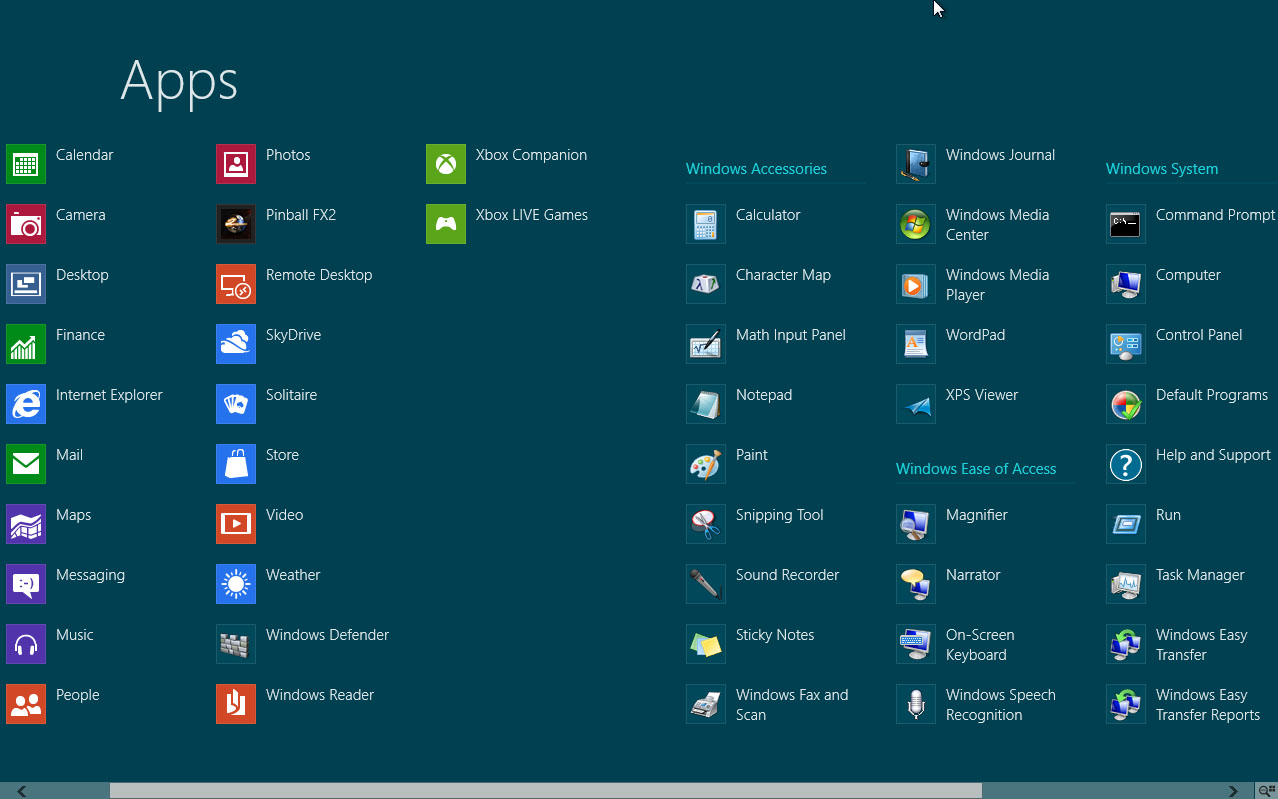Click the horizontal scrollbar thumb
This screenshot has height=799, width=1278.
pyautogui.click(x=545, y=791)
